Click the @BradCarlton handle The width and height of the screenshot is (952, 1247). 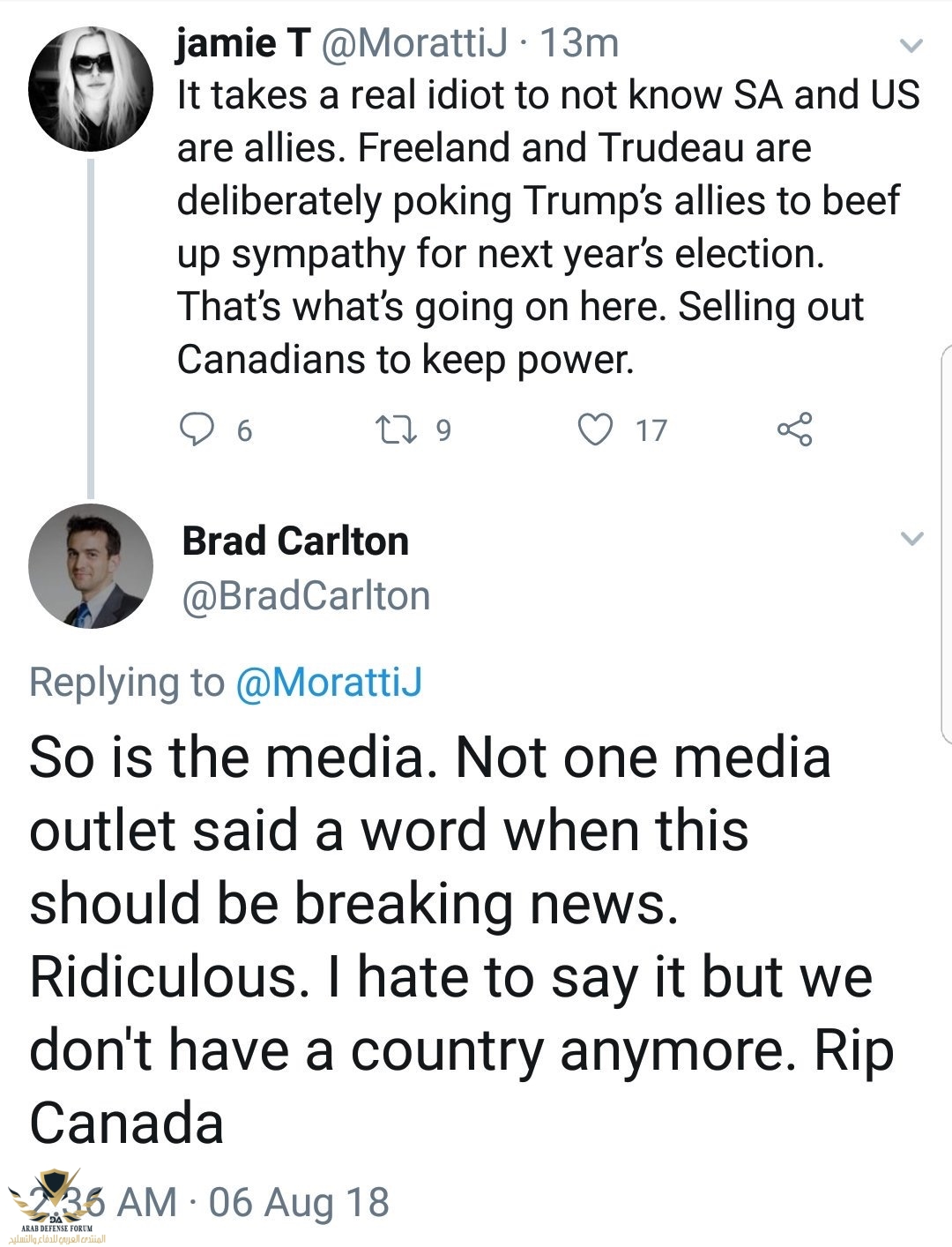tap(306, 596)
